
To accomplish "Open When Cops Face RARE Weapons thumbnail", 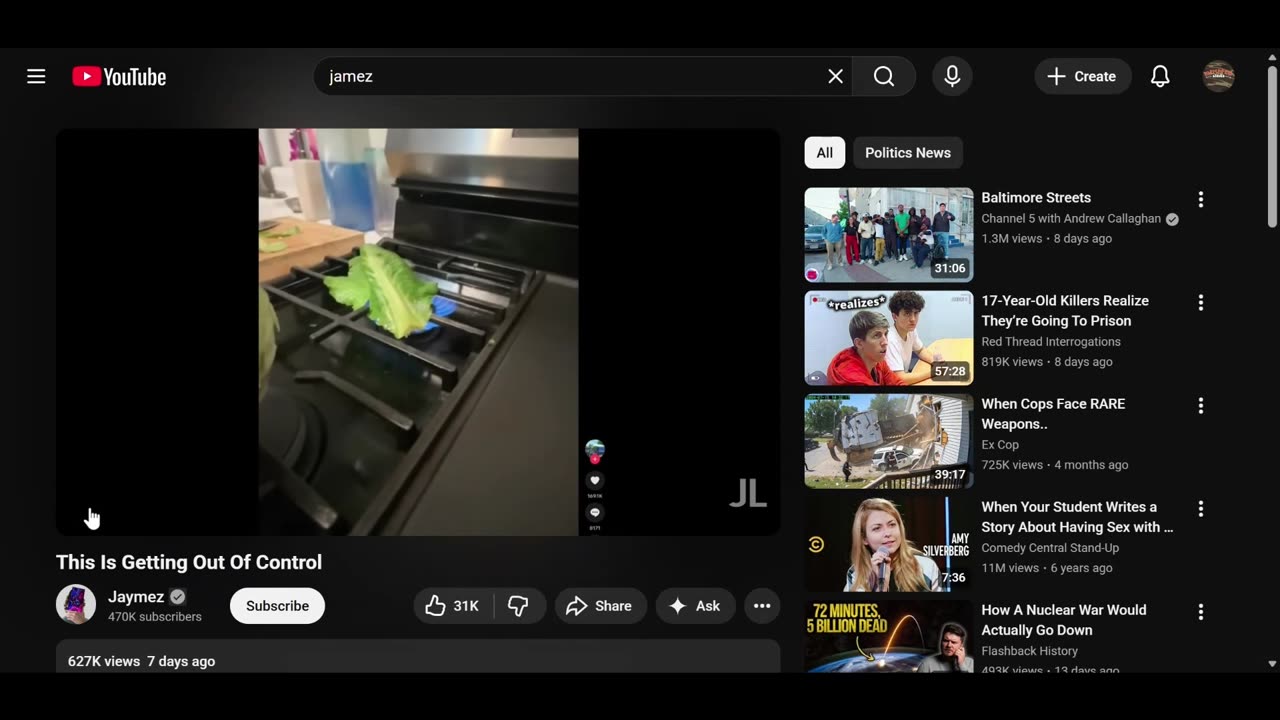I will tap(889, 441).
